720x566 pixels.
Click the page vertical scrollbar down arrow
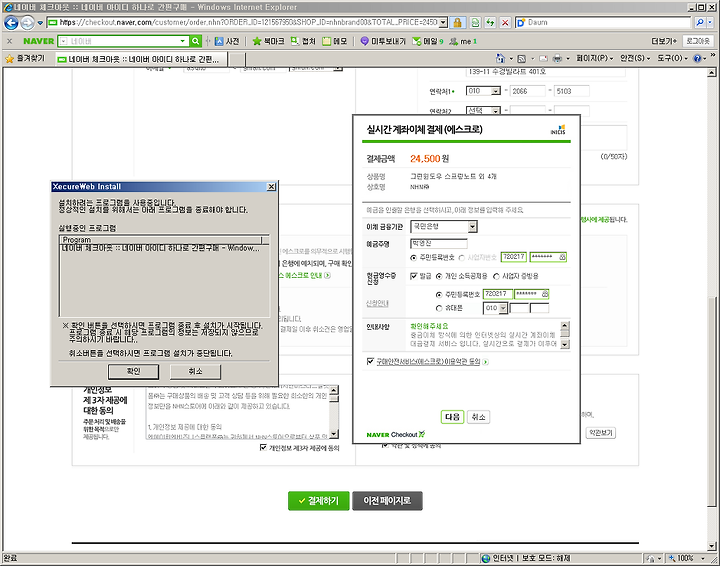click(712, 546)
